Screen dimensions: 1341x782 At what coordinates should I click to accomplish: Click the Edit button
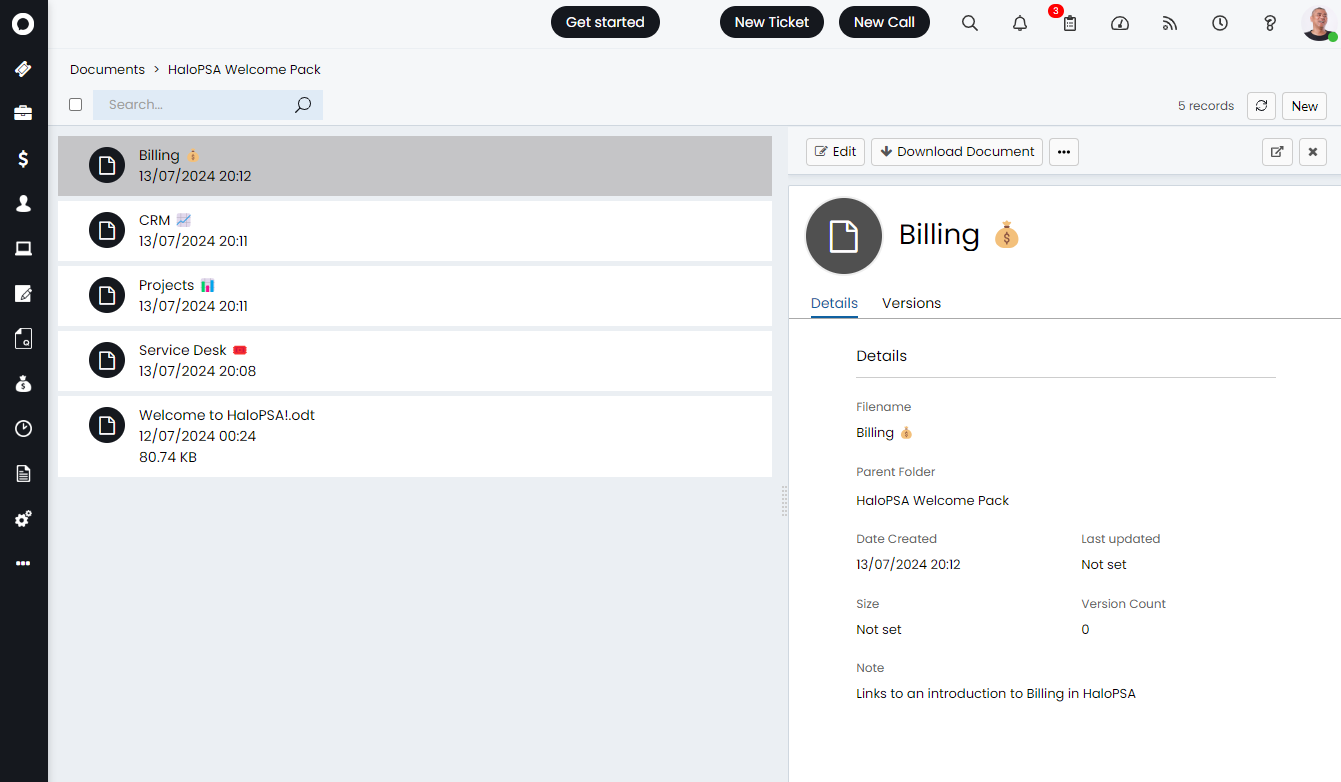pyautogui.click(x=835, y=152)
